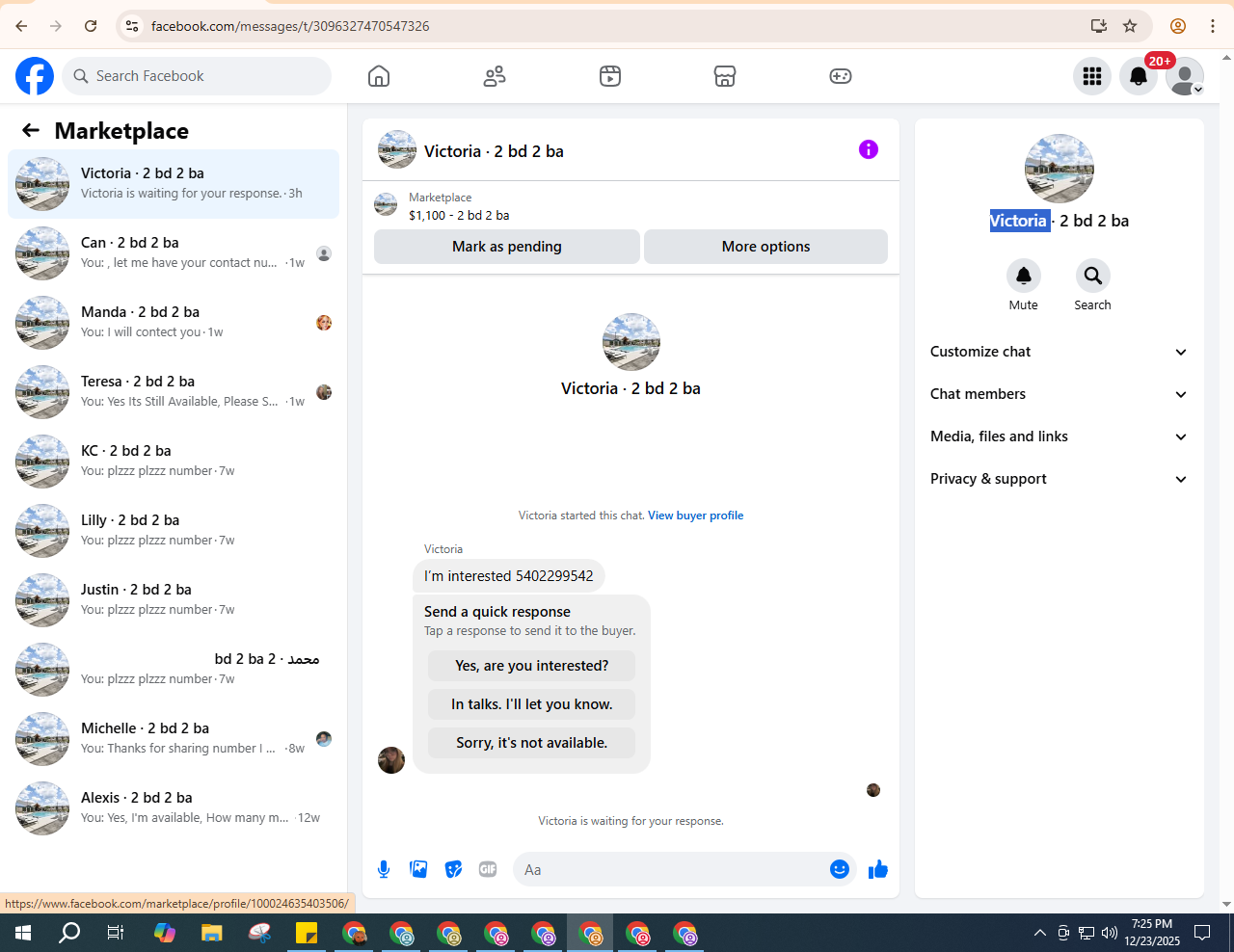Click the large listing photo in the right panel

(x=1060, y=169)
